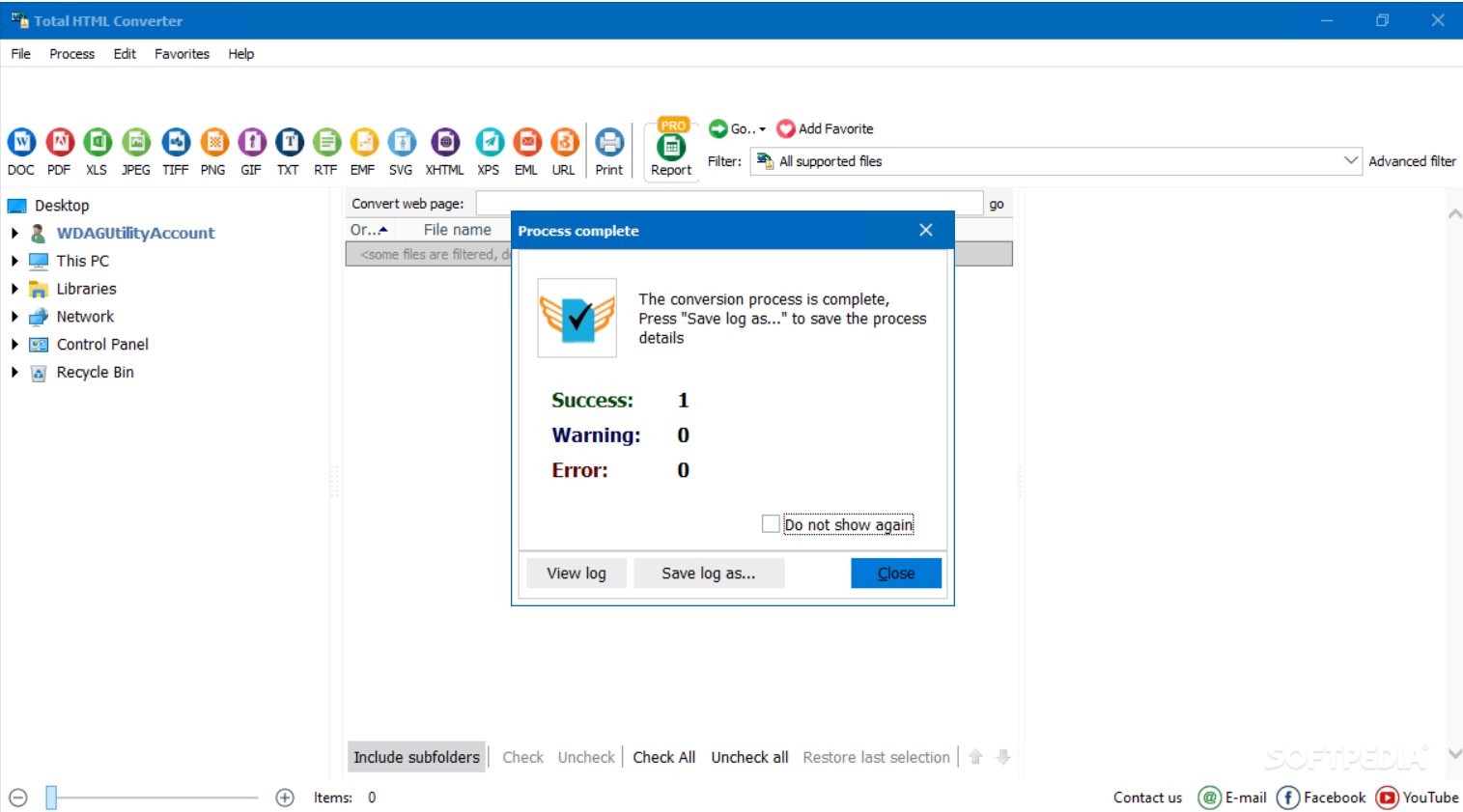
Task: Close the Process complete dialog via Close button
Action: pos(896,574)
